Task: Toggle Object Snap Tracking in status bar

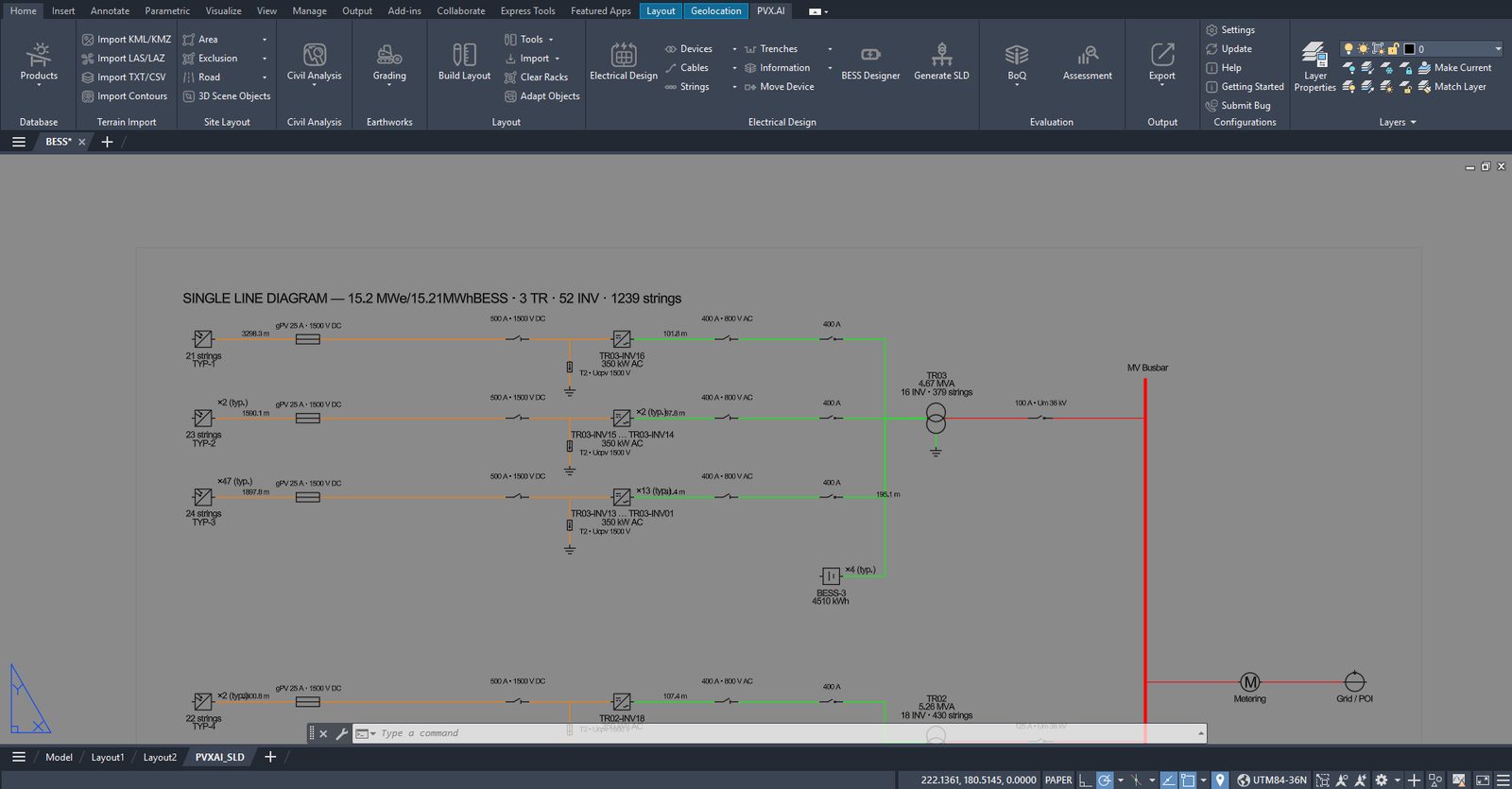Action: click(1169, 780)
